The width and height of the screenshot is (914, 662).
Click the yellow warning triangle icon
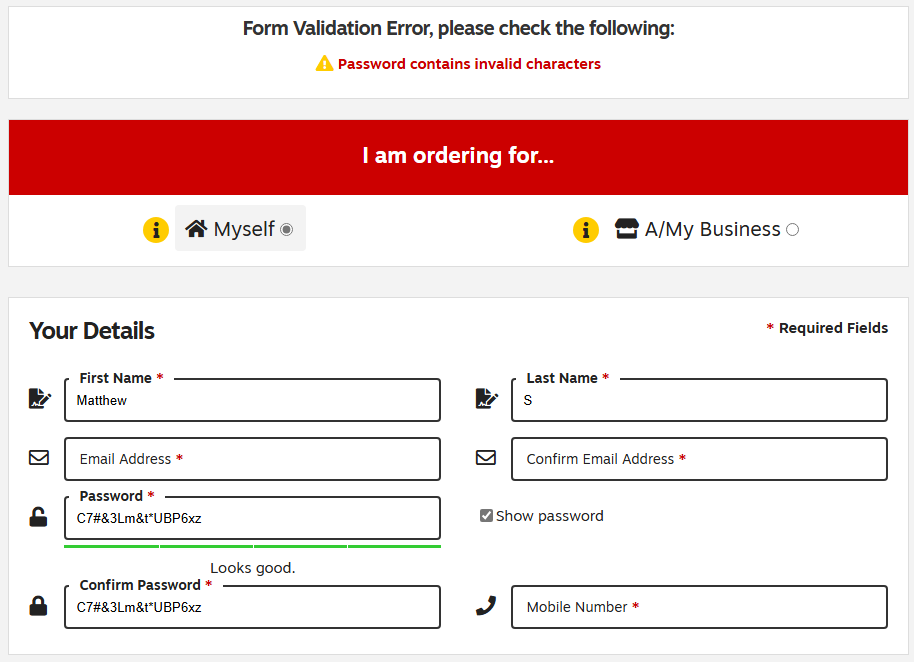(x=324, y=64)
